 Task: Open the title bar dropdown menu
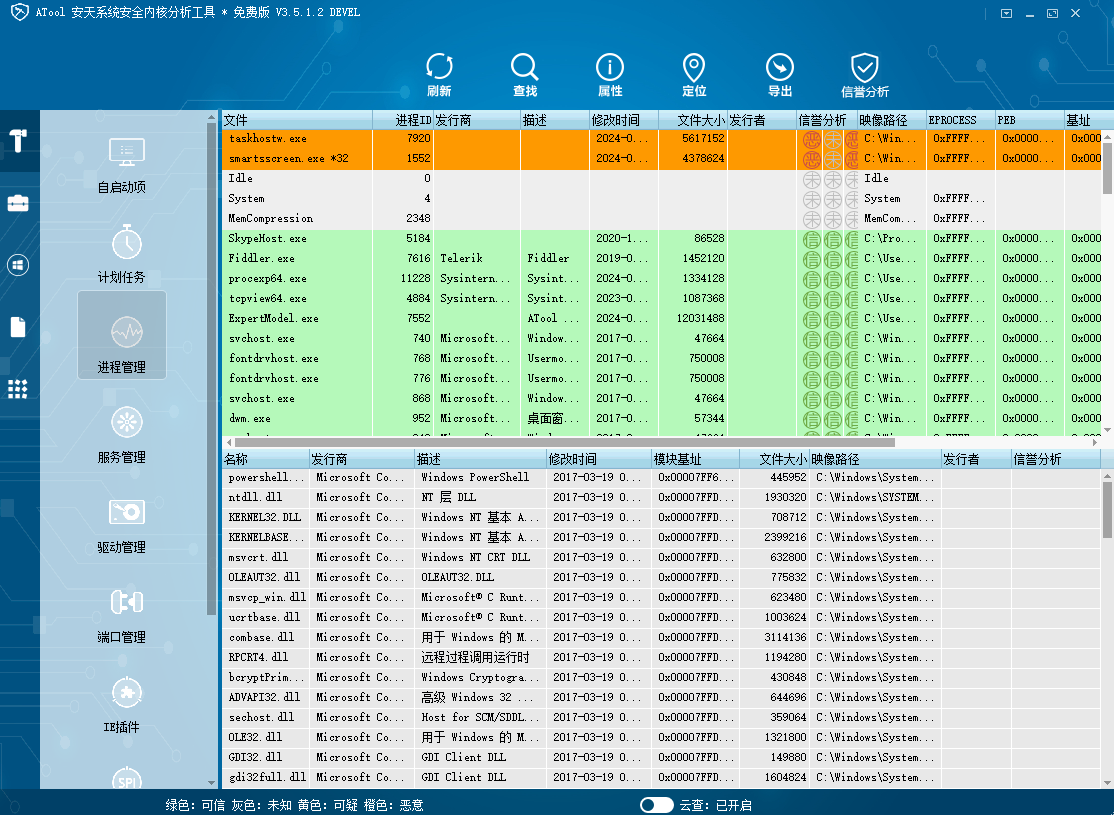[x=1006, y=13]
